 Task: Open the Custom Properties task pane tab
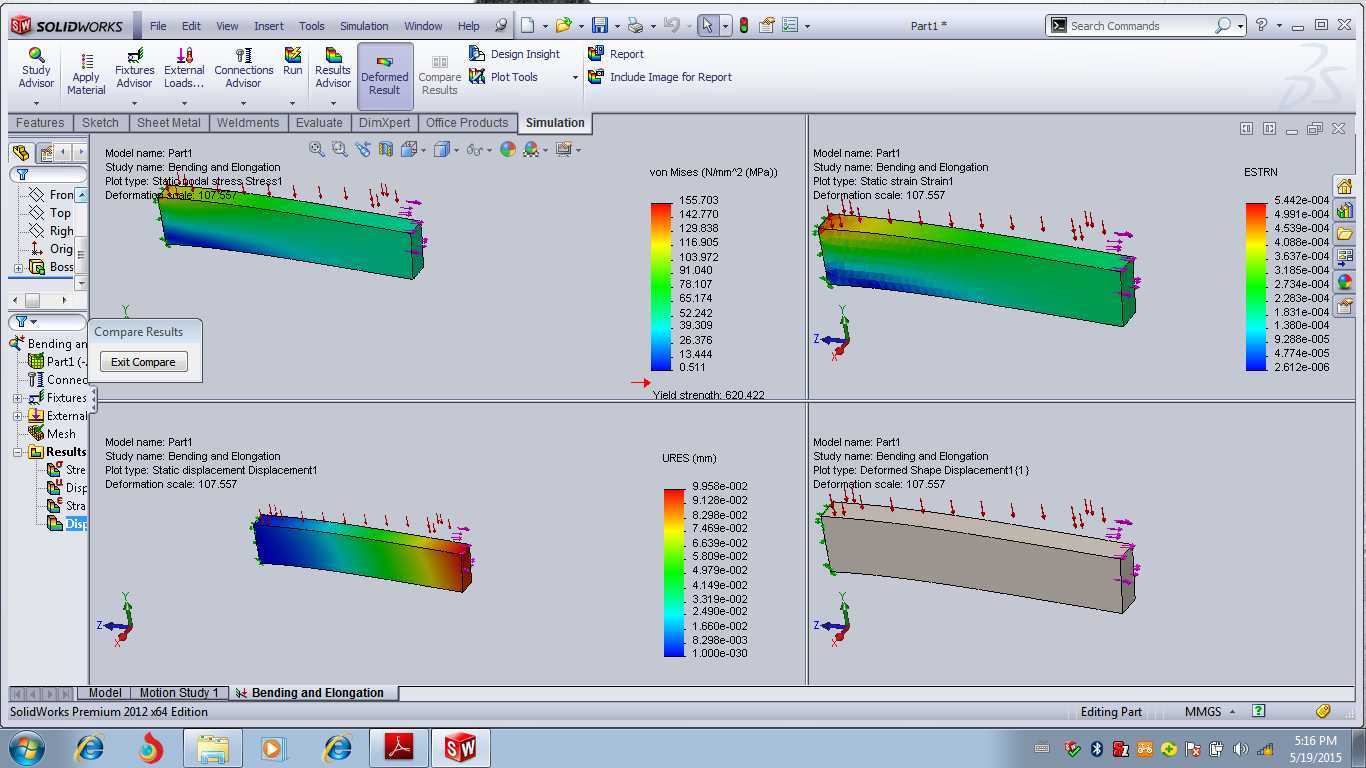pyautogui.click(x=1344, y=306)
